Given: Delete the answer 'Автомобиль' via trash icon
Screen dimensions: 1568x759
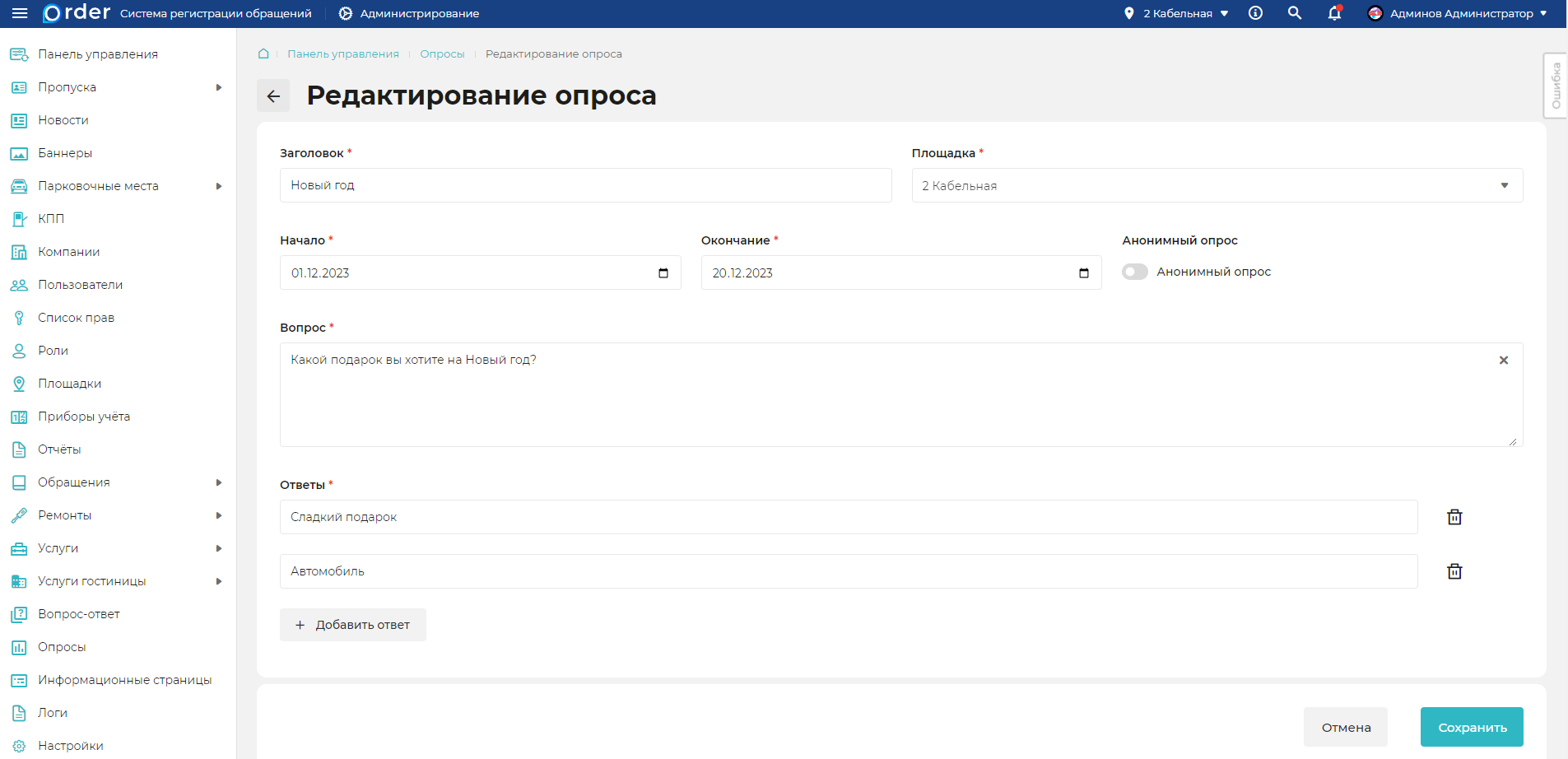Looking at the screenshot, I should click(x=1454, y=571).
